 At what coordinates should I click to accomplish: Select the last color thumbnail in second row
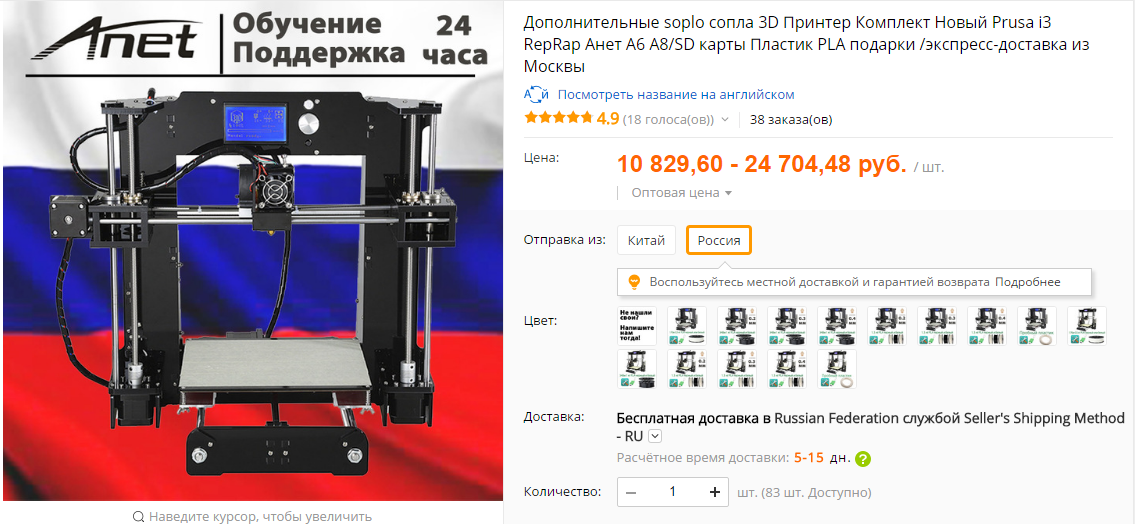(837, 369)
